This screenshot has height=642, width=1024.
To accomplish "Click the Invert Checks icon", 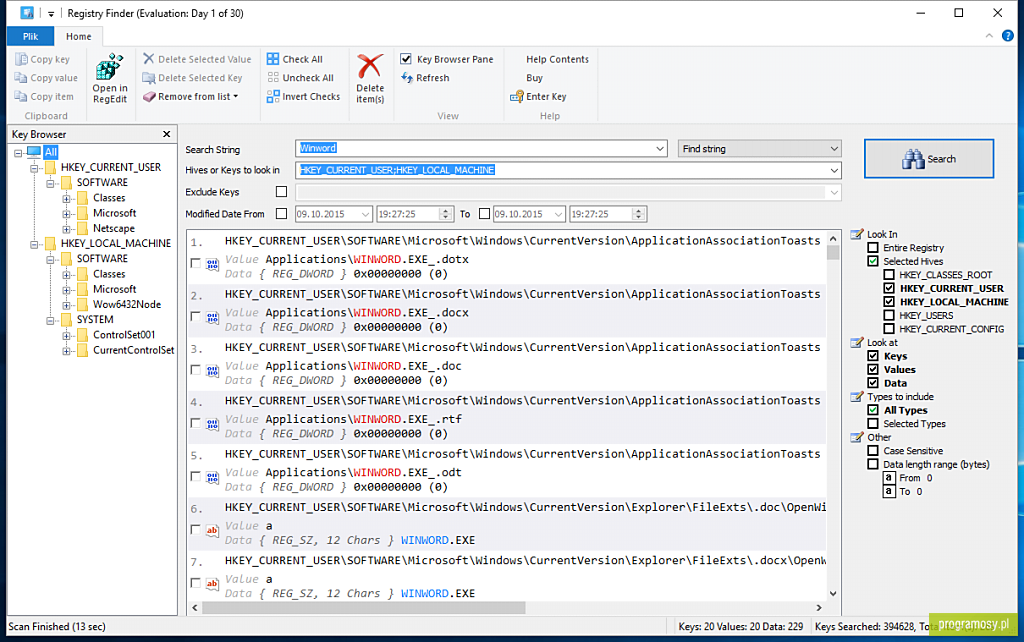I will (273, 97).
